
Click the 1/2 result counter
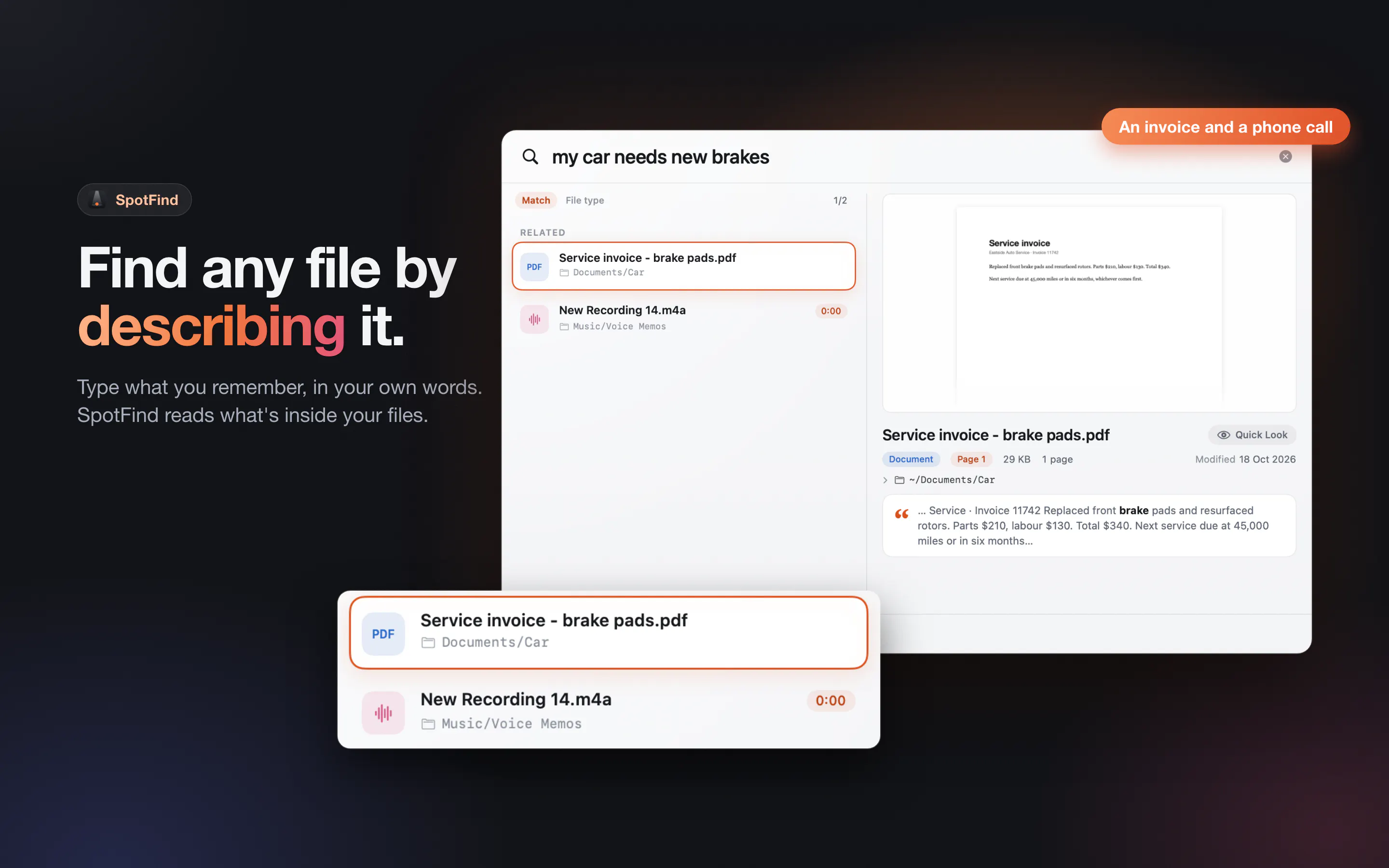(x=840, y=200)
